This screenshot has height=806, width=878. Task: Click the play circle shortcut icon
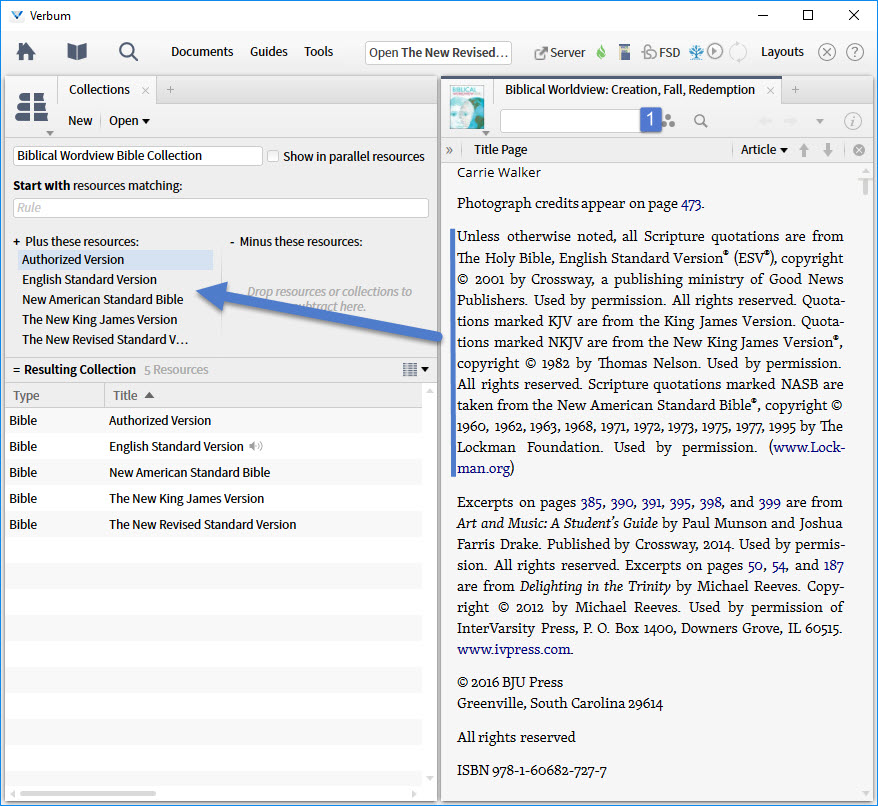coord(714,52)
